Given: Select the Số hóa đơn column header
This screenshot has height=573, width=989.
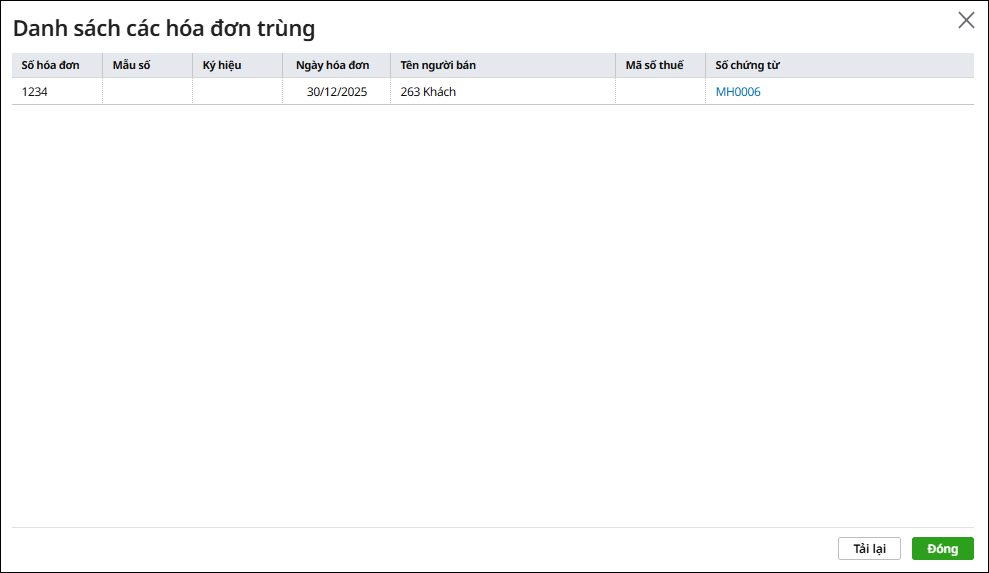Looking at the screenshot, I should (57, 65).
